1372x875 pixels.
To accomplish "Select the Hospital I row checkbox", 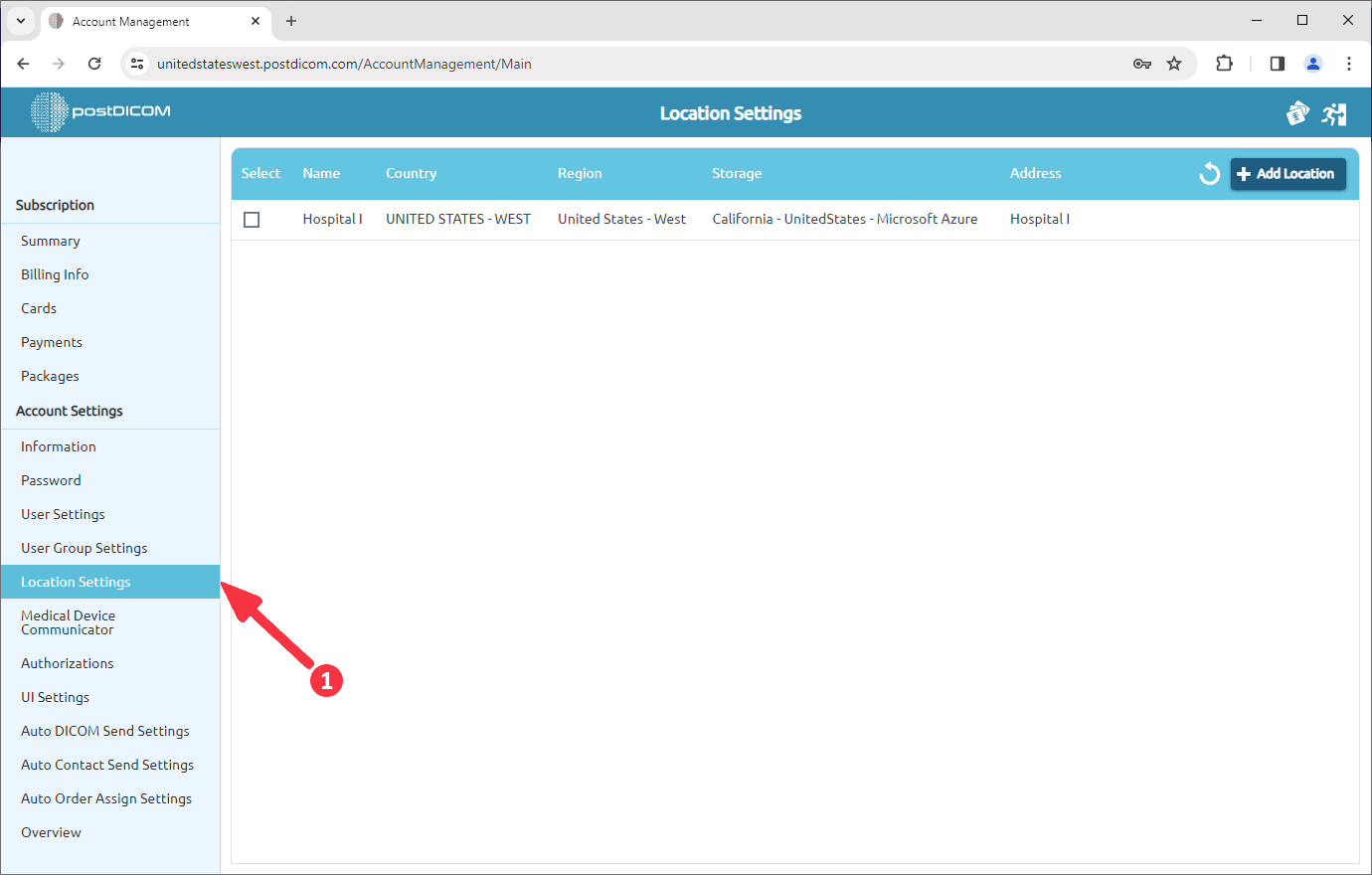I will (252, 219).
